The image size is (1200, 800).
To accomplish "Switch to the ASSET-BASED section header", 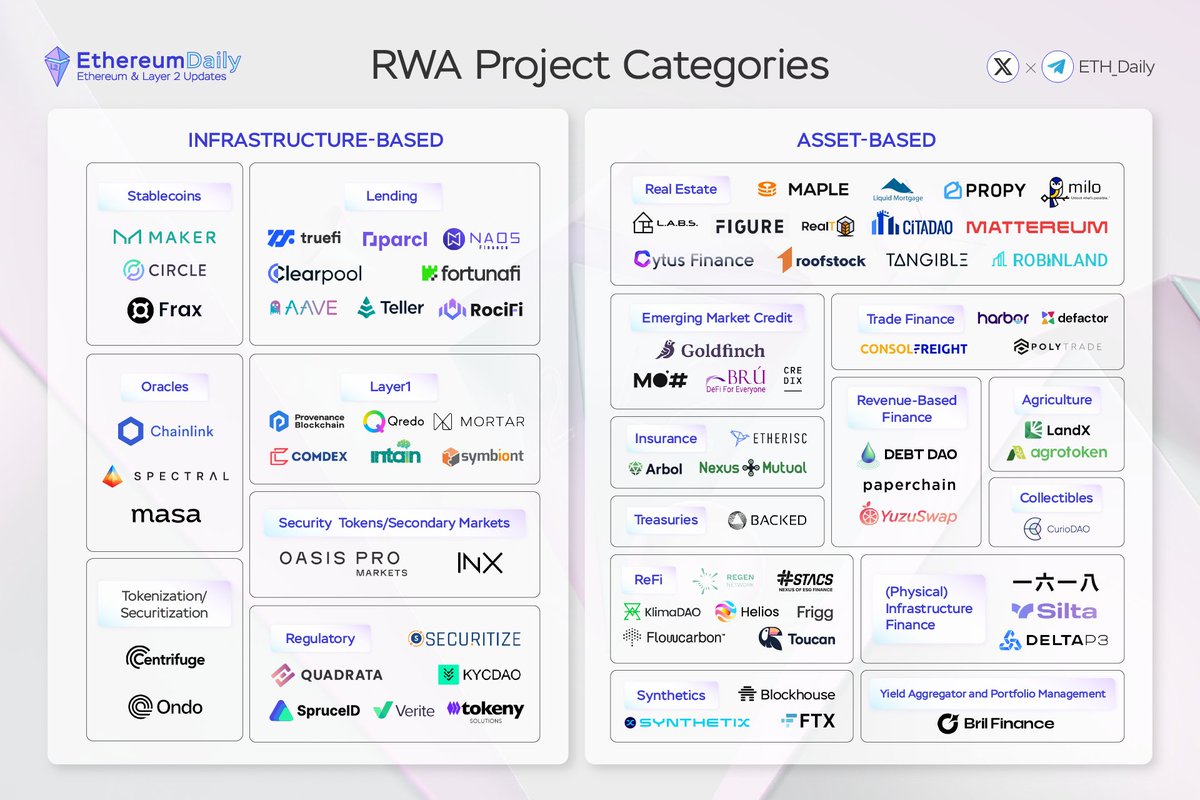I will 869,141.
